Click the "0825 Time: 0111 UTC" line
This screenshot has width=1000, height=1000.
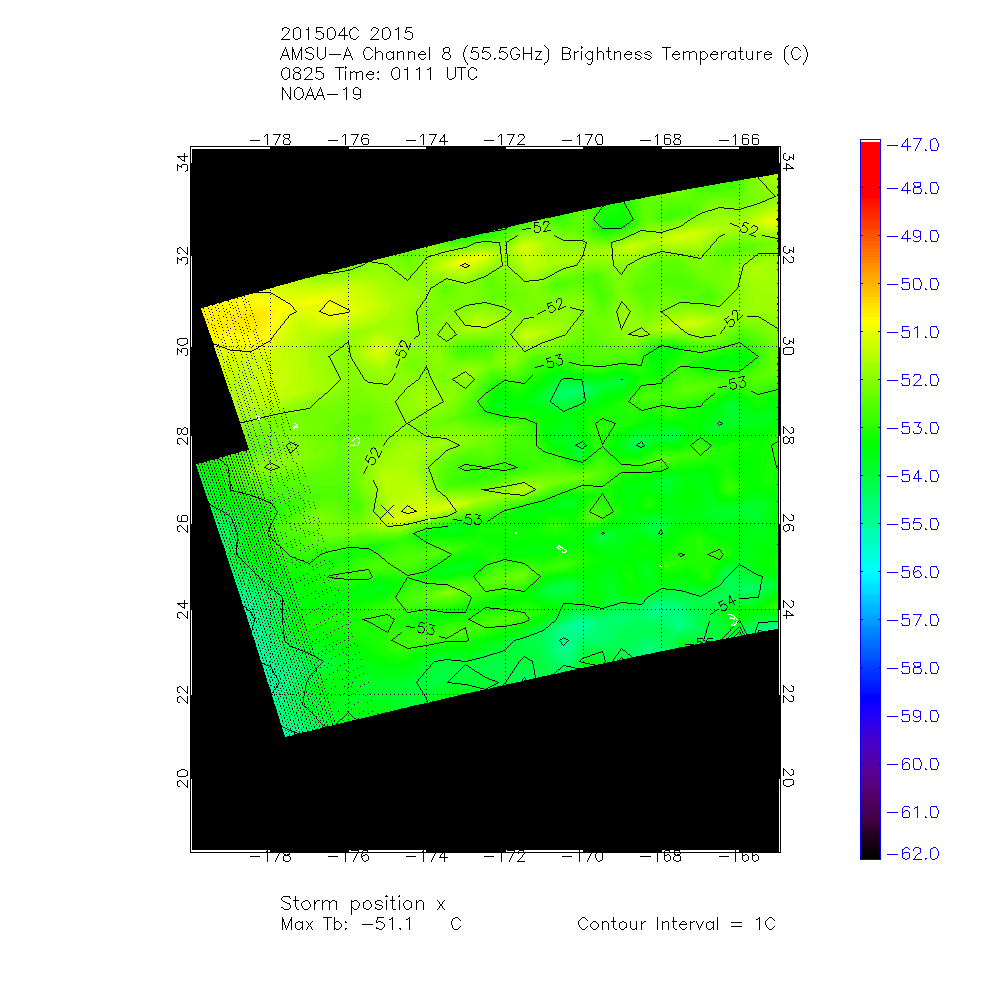click(379, 74)
